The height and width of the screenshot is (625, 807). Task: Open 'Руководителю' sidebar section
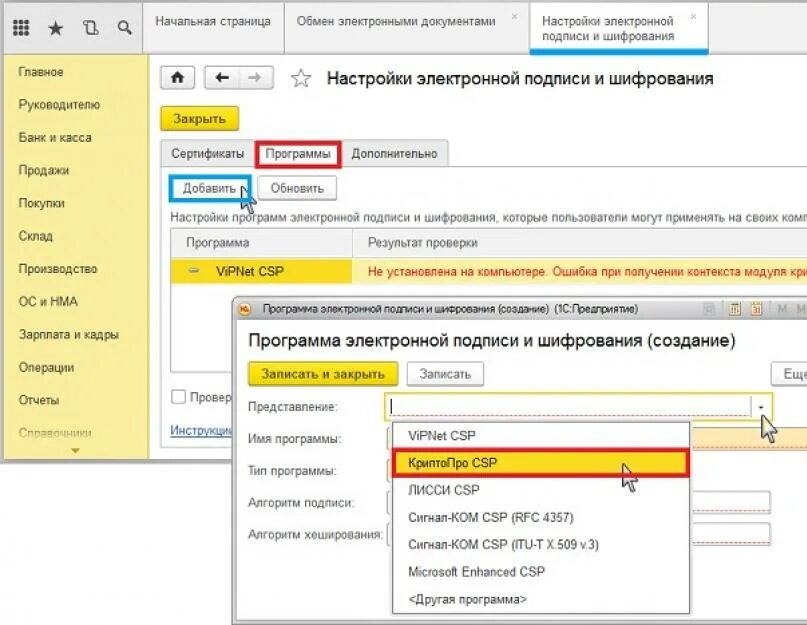pyautogui.click(x=59, y=105)
